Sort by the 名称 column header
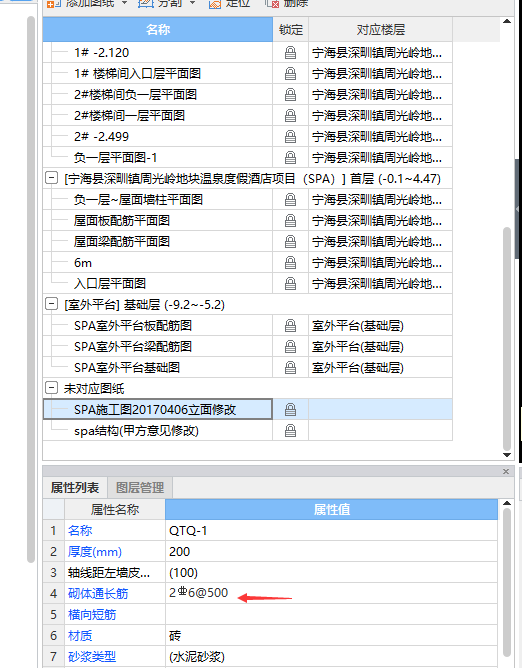Viewport: 522px width, 668px height. 158,29
